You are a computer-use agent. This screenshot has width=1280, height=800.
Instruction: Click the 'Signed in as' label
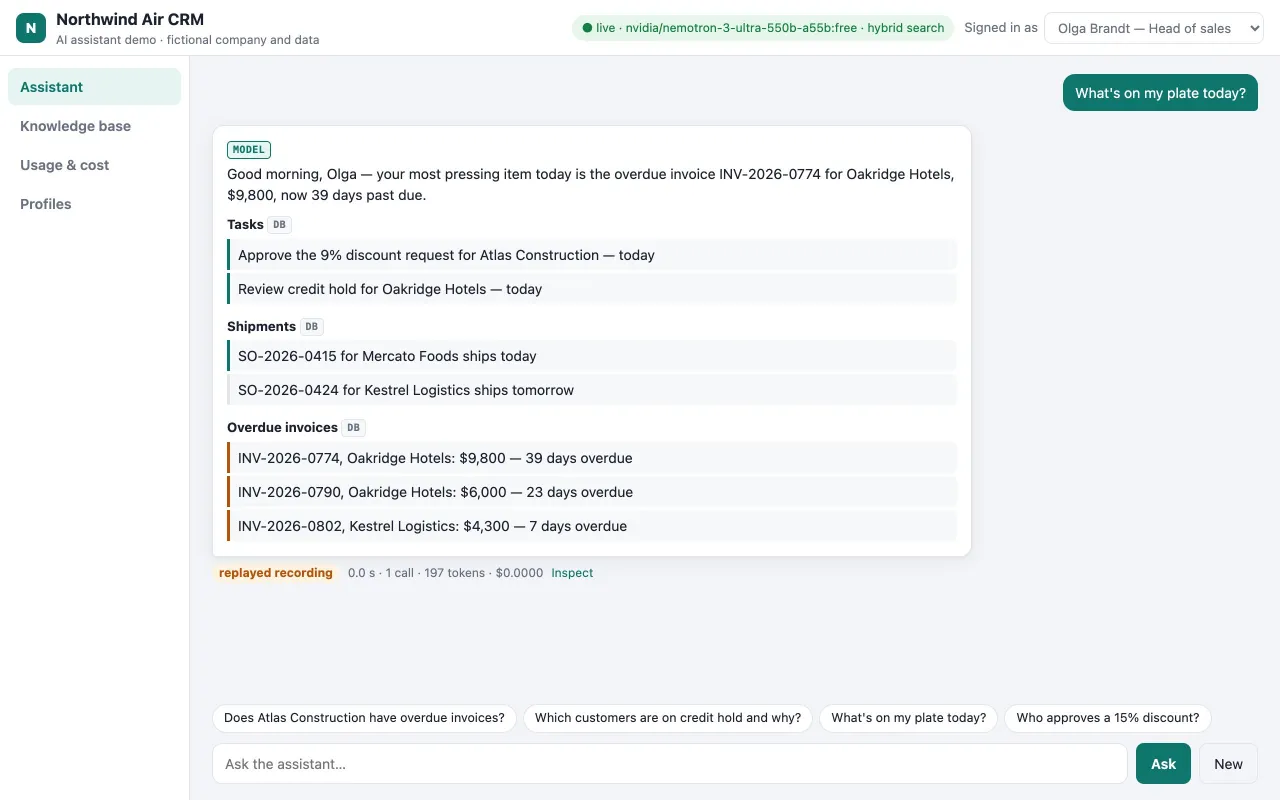coord(1001,28)
